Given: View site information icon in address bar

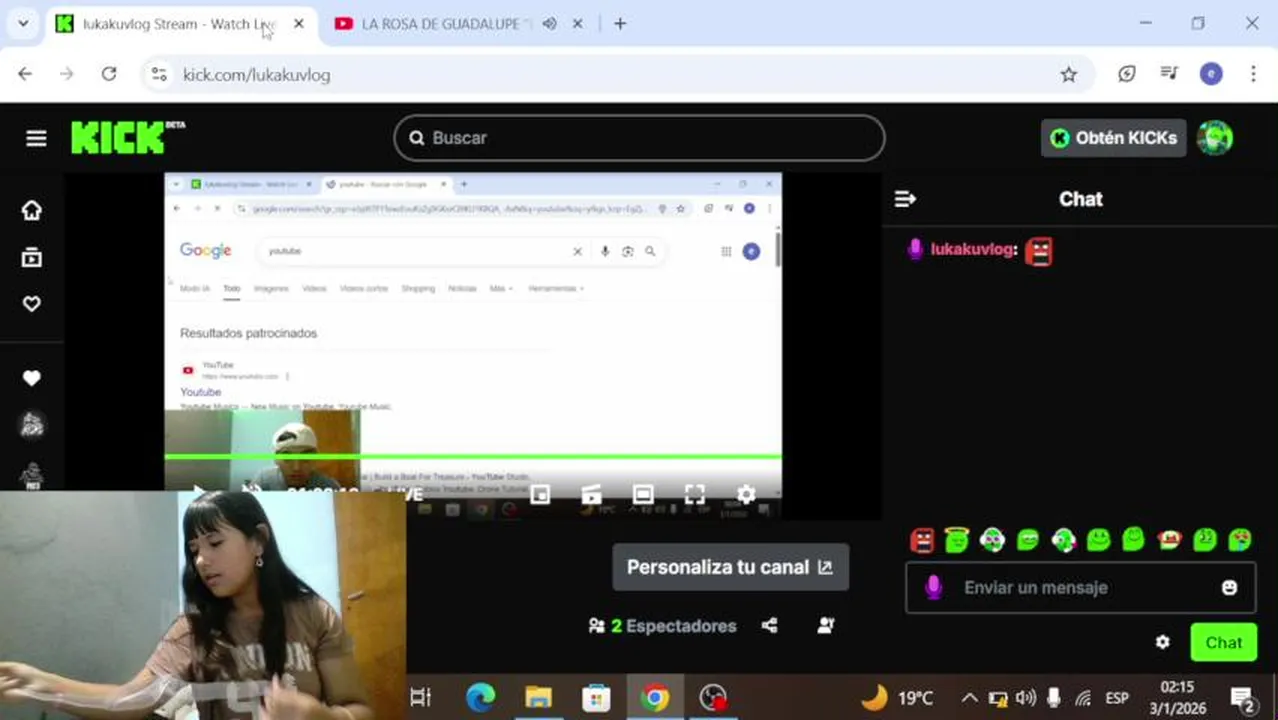Looking at the screenshot, I should point(157,74).
